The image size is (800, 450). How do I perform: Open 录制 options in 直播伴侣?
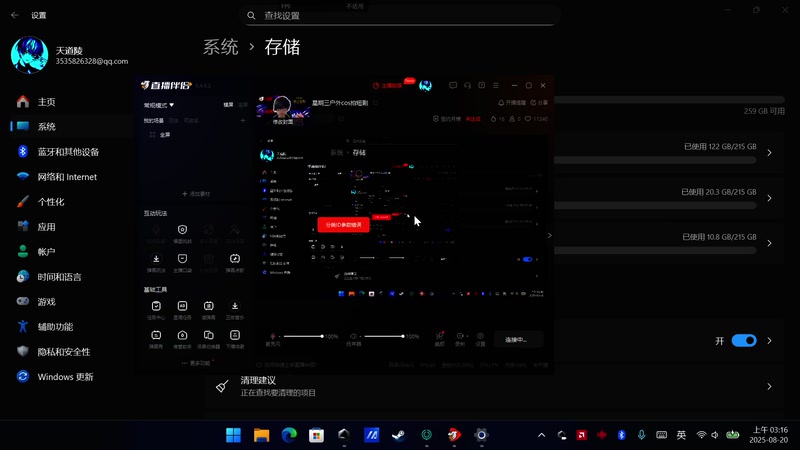[460, 336]
